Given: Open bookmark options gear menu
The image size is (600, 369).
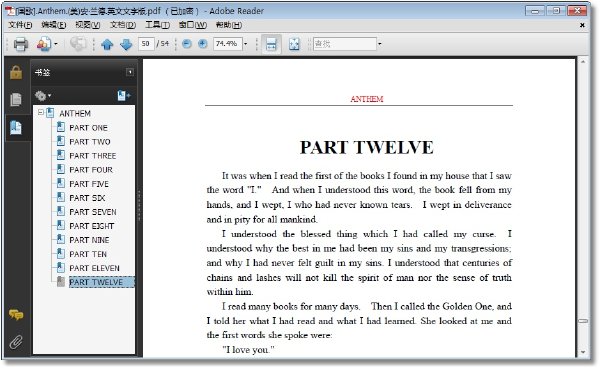Looking at the screenshot, I should tap(42, 96).
